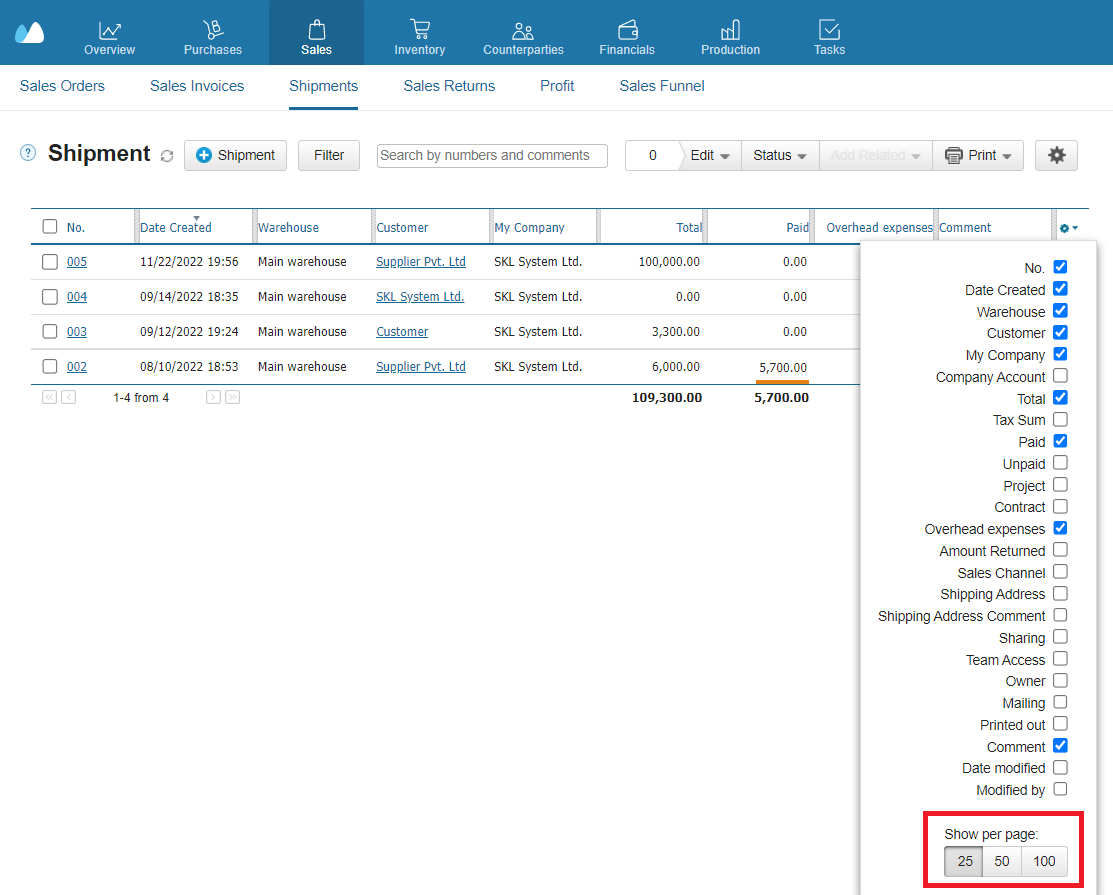Switch to Sales Invoices tab
Image resolution: width=1113 pixels, height=895 pixels.
(x=197, y=86)
